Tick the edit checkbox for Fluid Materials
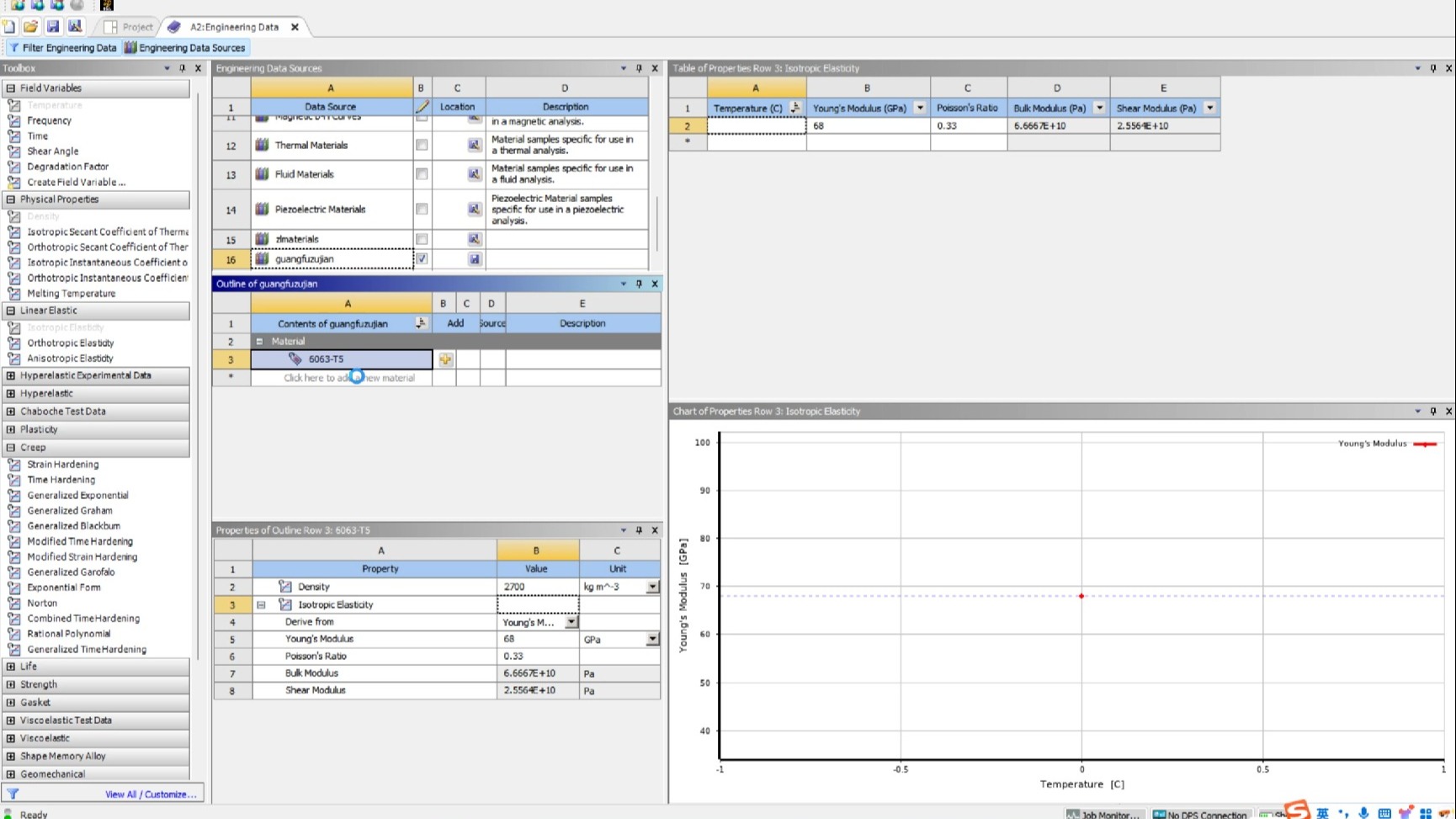1456x819 pixels. 422,174
